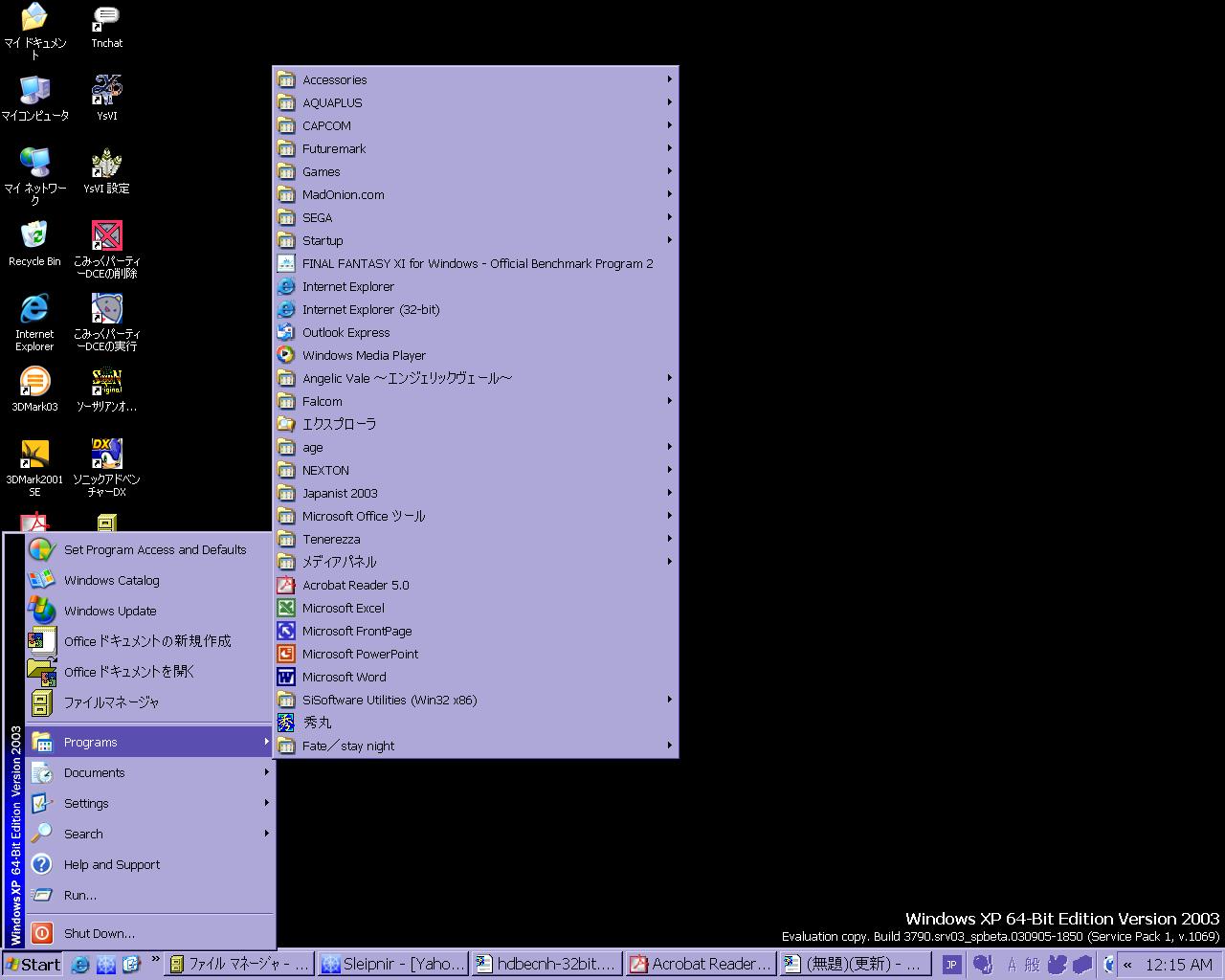1225x980 pixels.
Task: Select the Recycle Bin desktop icon
Action: 34,244
